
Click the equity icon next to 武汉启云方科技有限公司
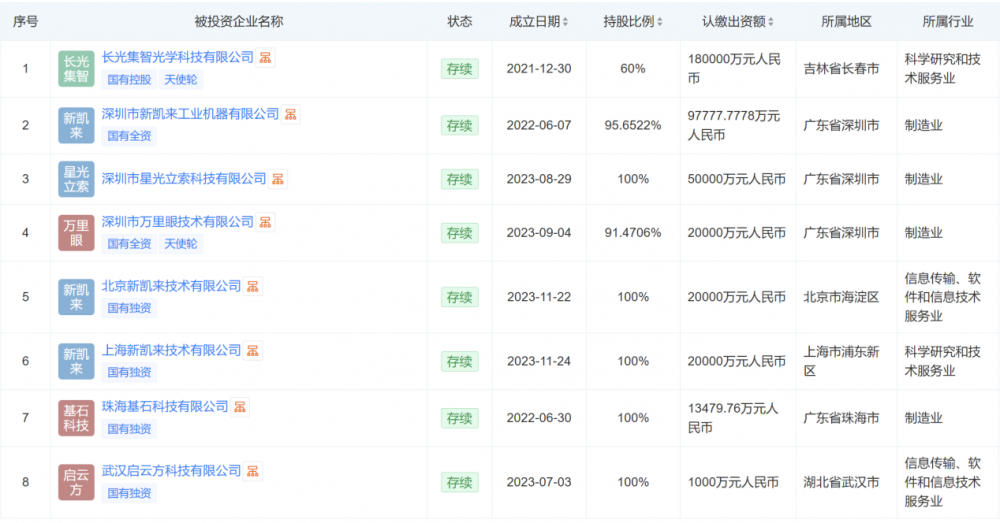click(x=253, y=471)
